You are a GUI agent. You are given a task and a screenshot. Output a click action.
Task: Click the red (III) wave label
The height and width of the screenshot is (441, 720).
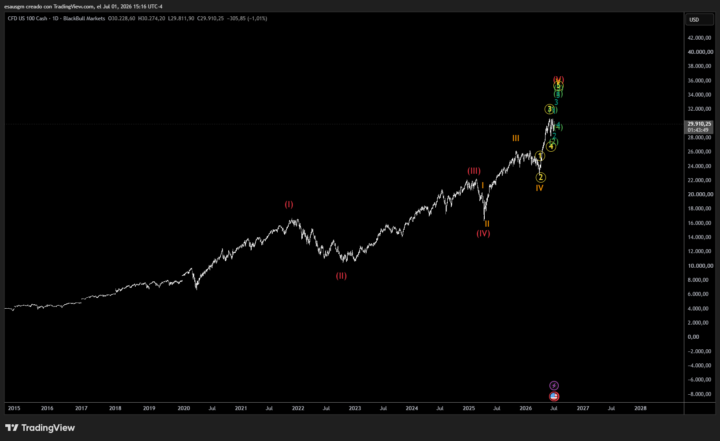[474, 171]
